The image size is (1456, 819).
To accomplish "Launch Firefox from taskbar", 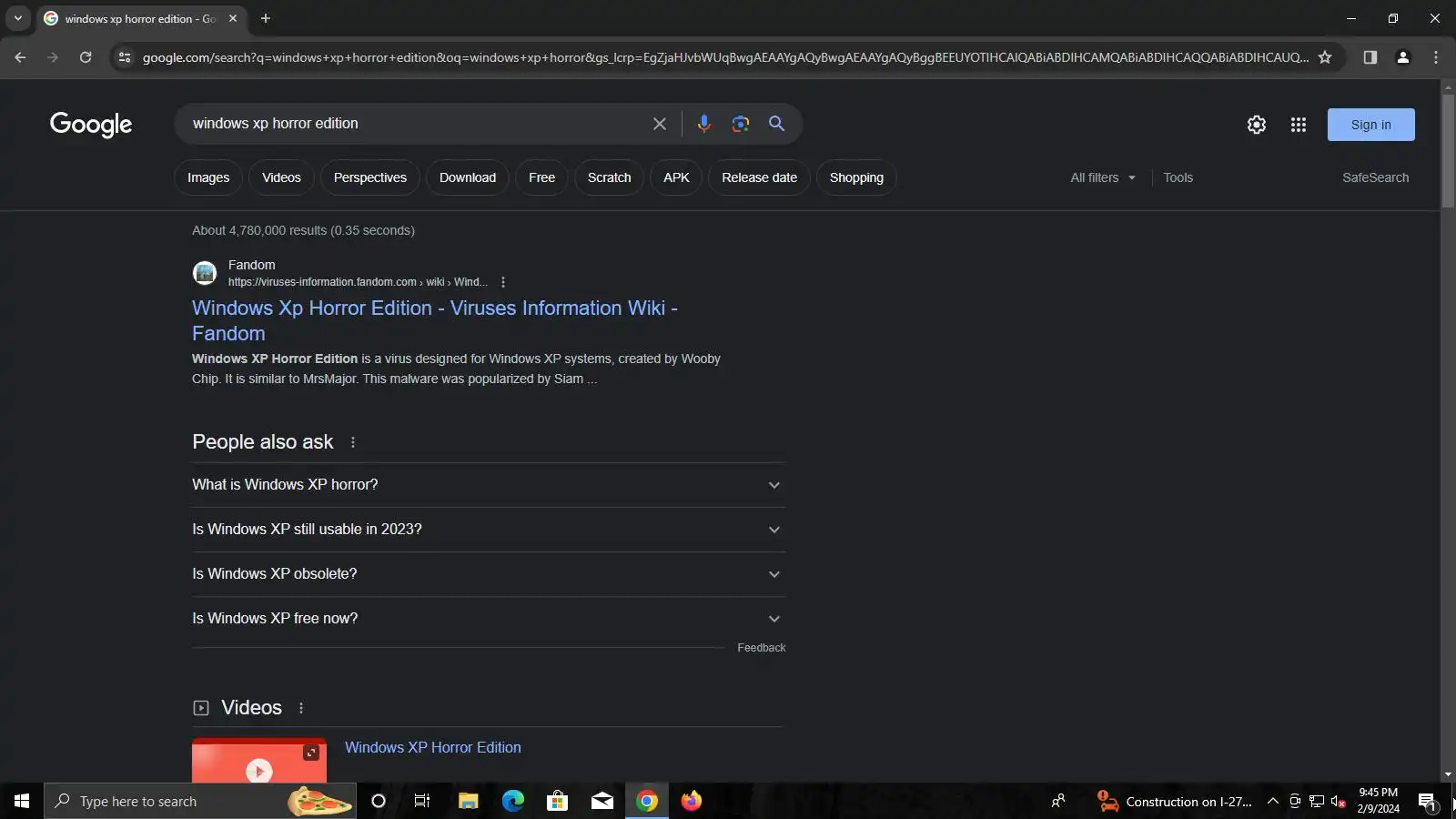I will pos(692,801).
